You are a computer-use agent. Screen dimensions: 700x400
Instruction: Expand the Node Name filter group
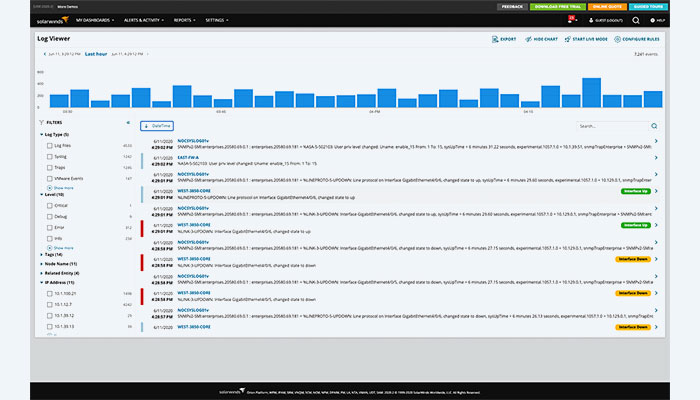pyautogui.click(x=42, y=264)
